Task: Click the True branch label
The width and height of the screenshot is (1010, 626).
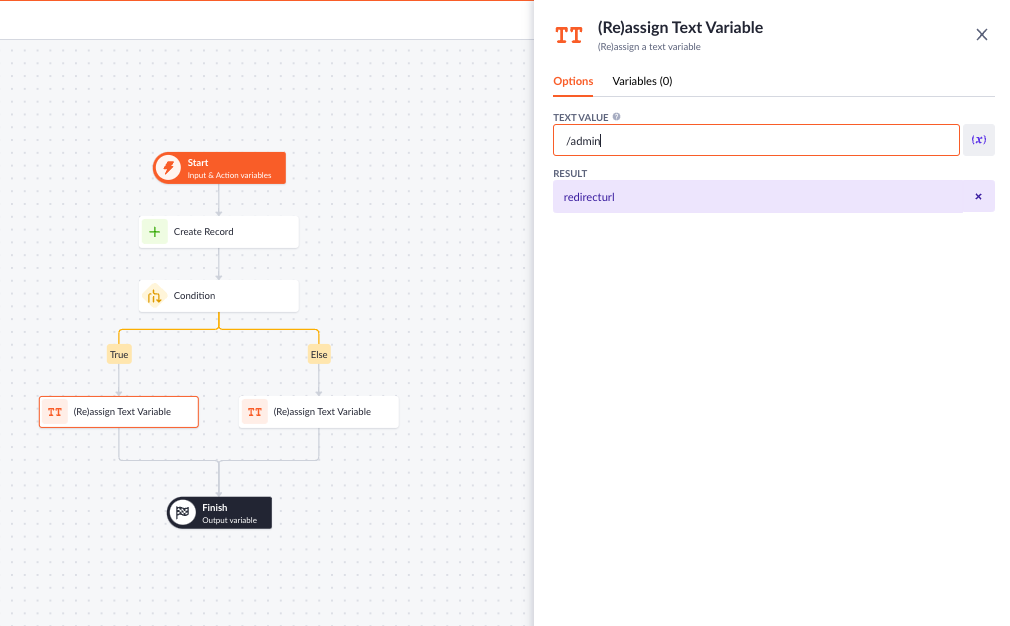Action: click(119, 355)
